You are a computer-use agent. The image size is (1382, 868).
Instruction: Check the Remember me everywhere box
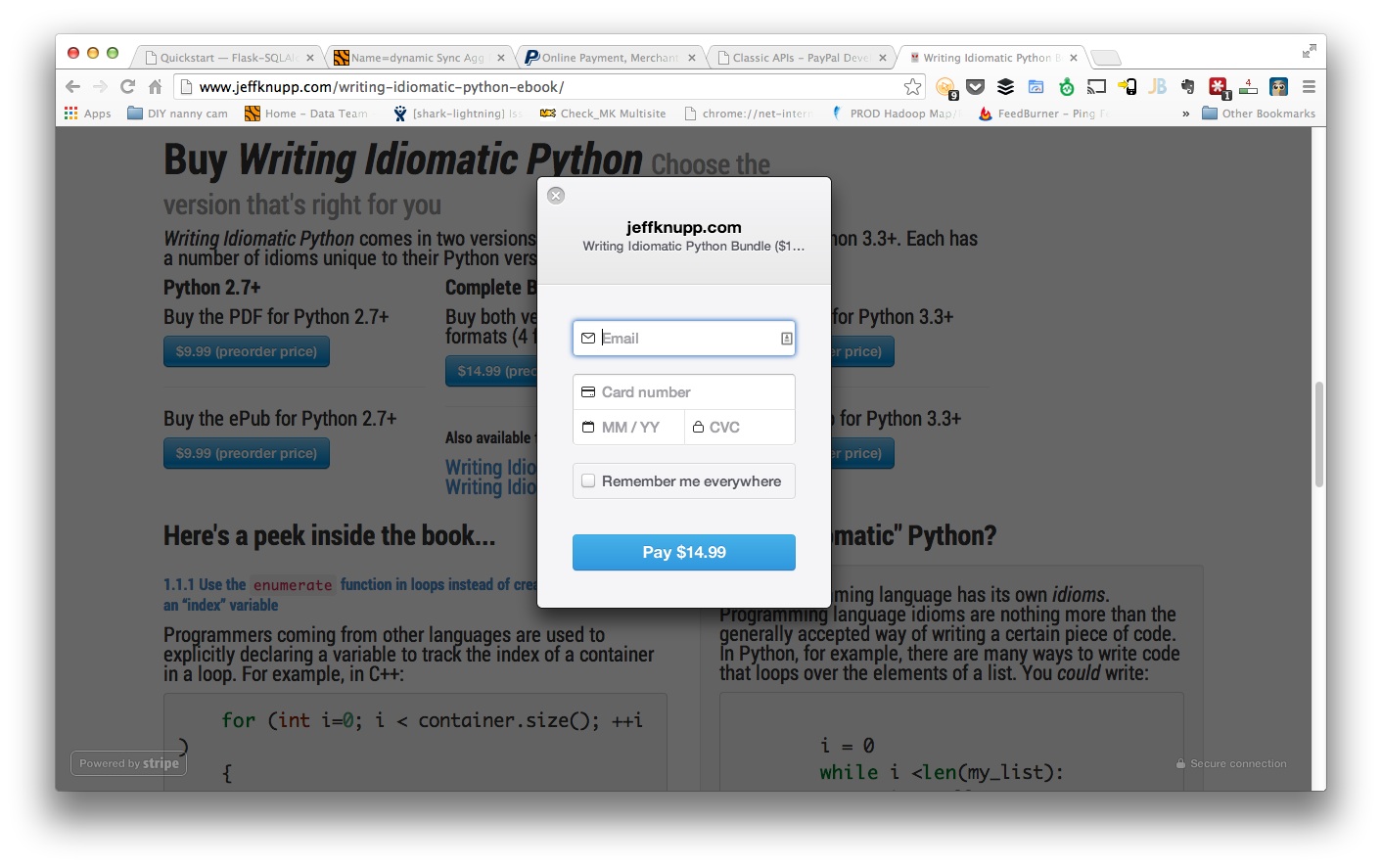588,480
